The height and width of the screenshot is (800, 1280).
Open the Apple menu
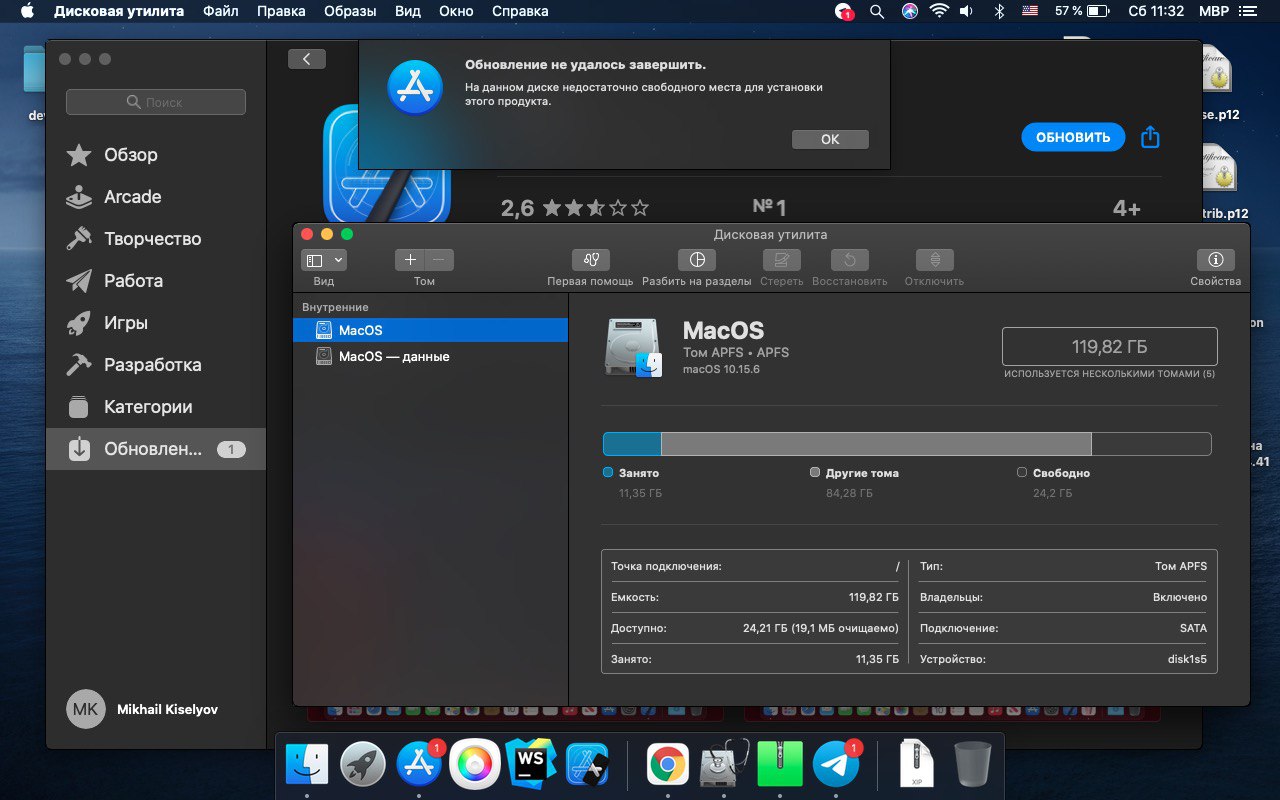(x=27, y=11)
